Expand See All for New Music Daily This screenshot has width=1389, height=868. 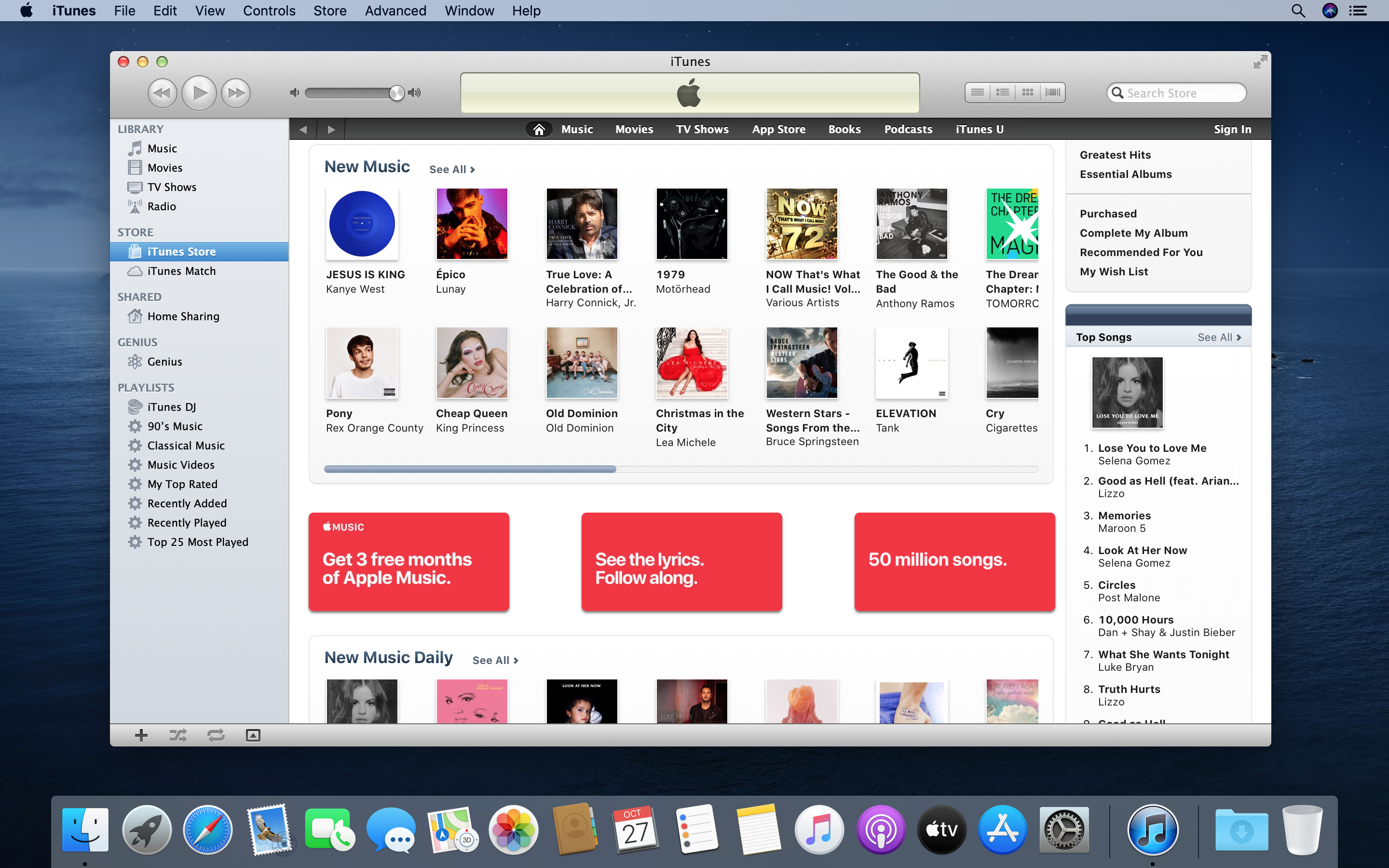click(495, 660)
